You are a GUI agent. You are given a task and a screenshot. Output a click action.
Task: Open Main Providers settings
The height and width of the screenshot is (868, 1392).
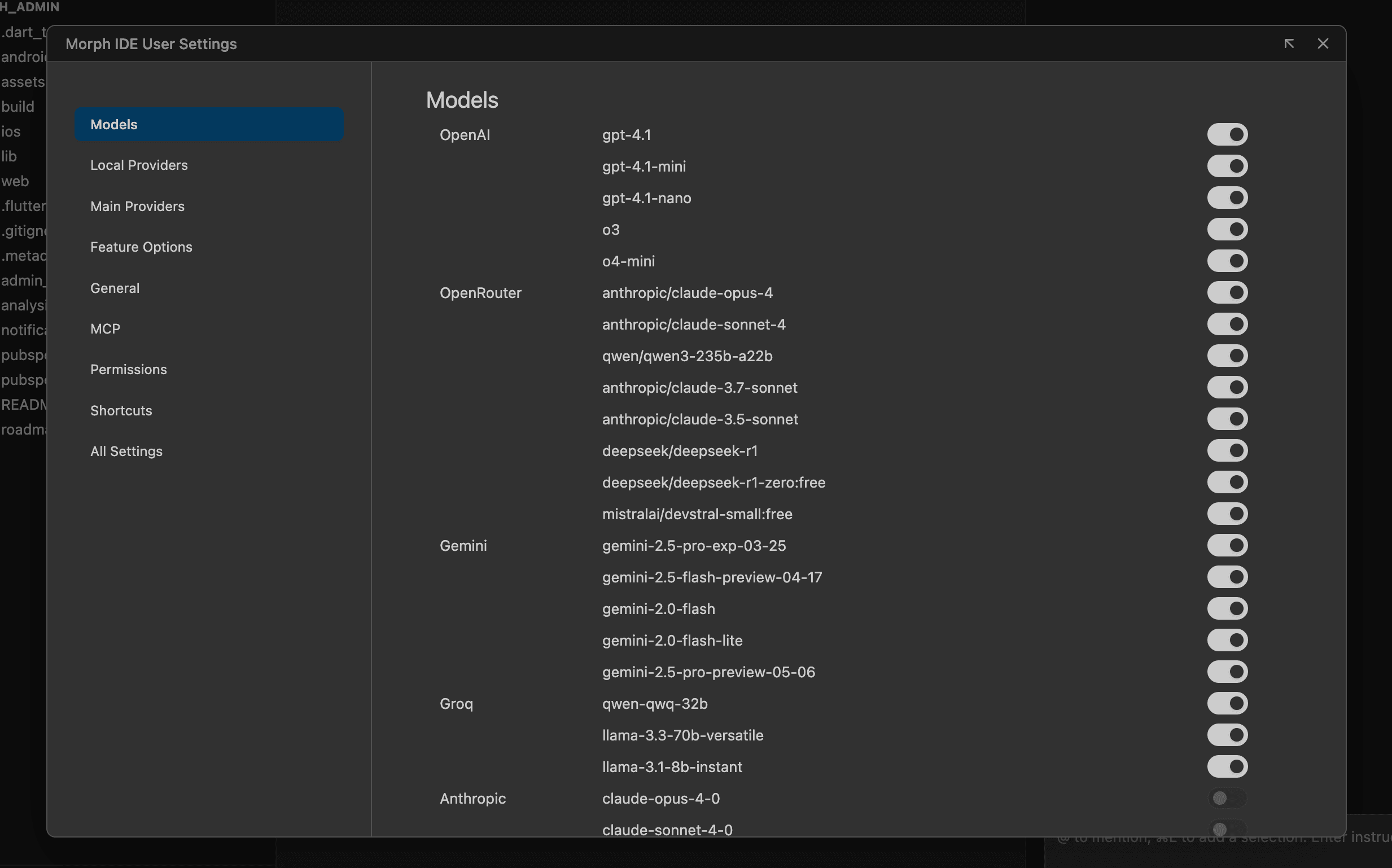coord(209,206)
